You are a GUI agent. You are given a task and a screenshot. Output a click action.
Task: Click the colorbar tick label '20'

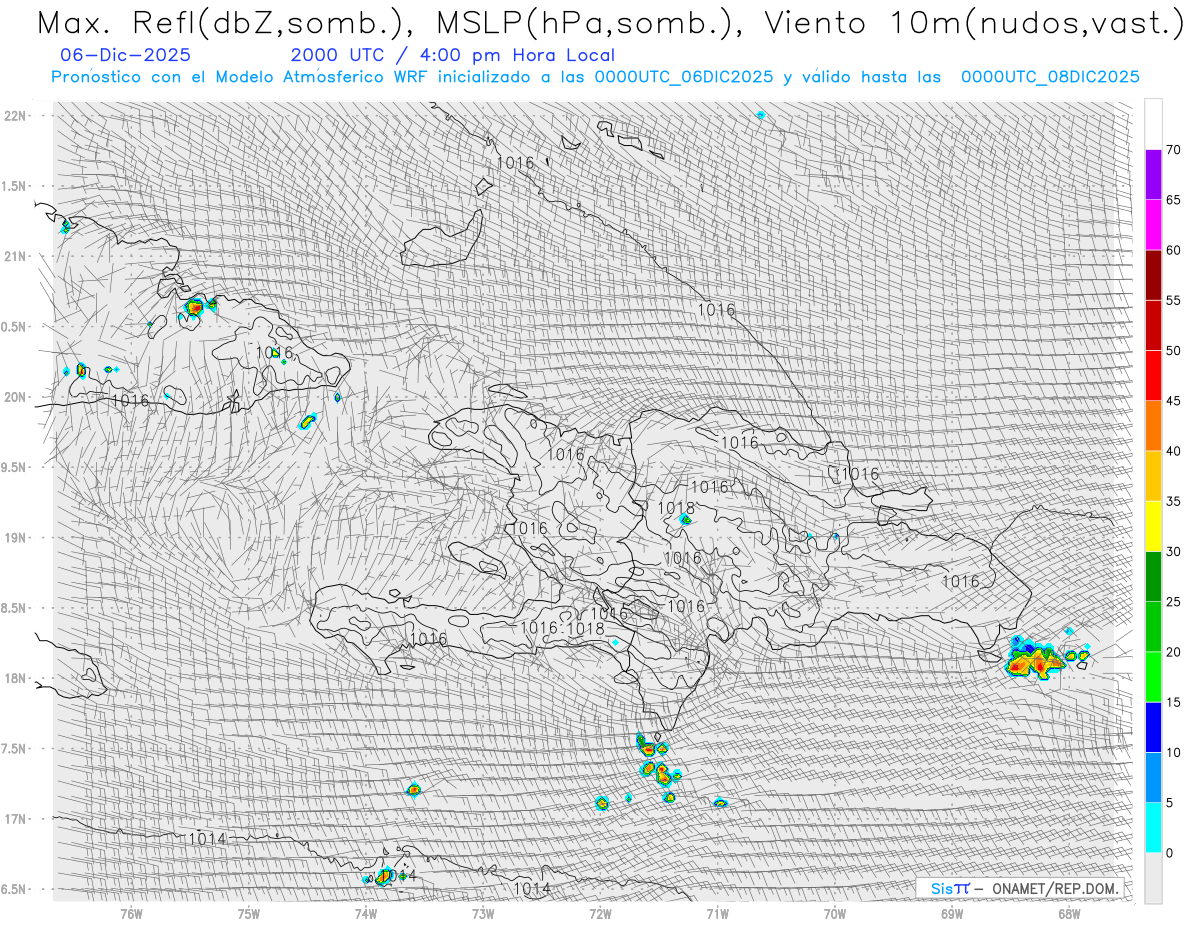pos(1173,652)
